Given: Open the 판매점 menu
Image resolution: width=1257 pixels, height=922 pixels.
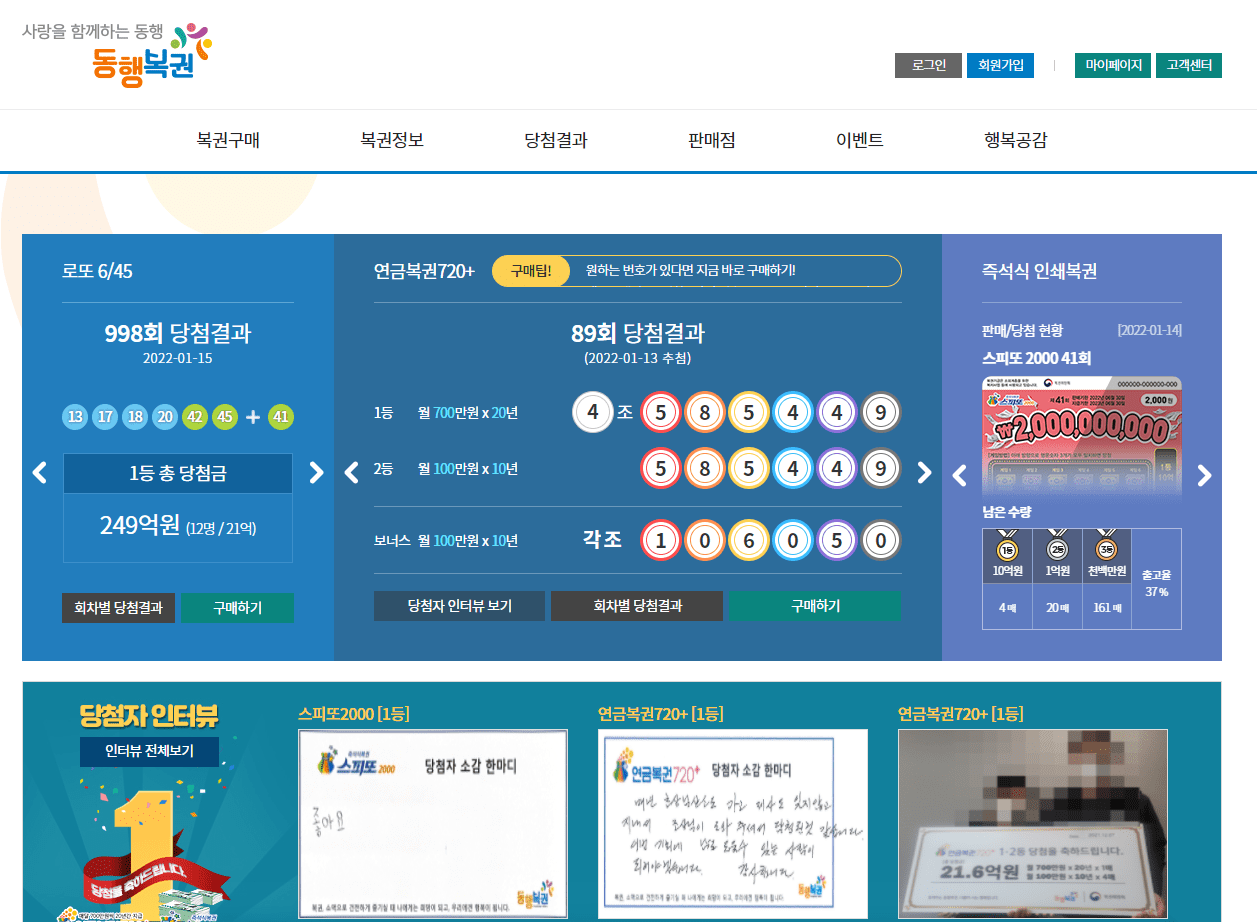Looking at the screenshot, I should point(712,140).
